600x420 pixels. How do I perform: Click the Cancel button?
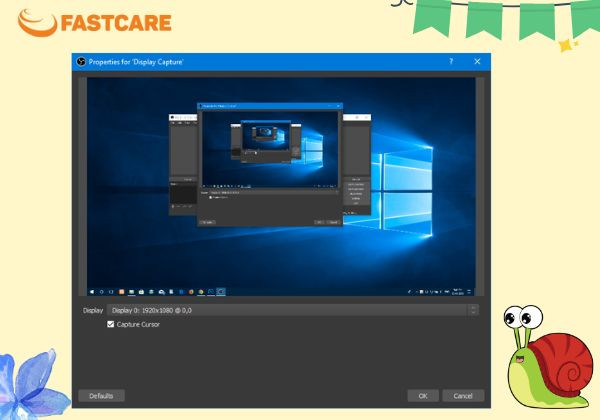[463, 396]
